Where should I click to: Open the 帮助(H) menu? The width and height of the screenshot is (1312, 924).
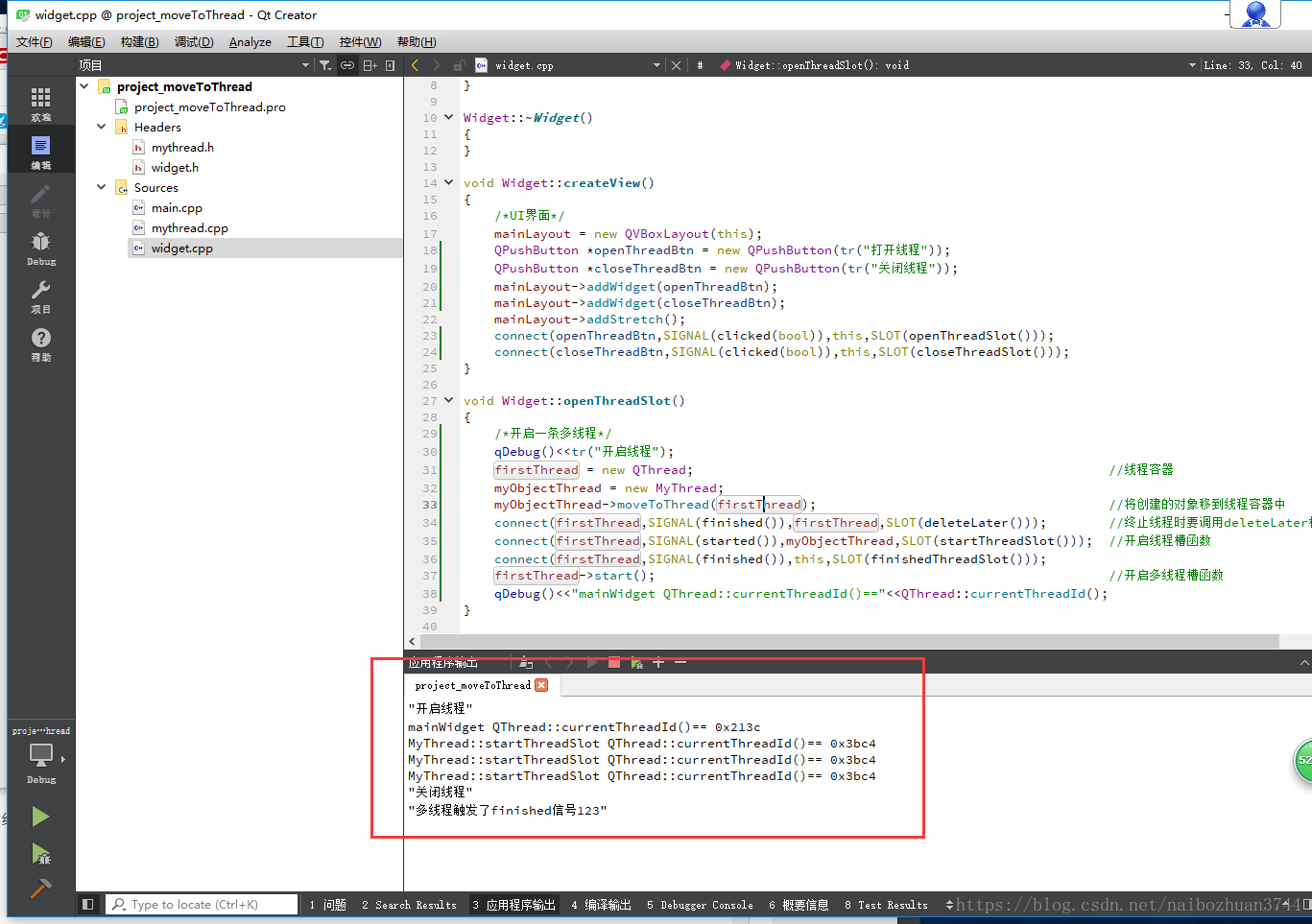tap(417, 42)
